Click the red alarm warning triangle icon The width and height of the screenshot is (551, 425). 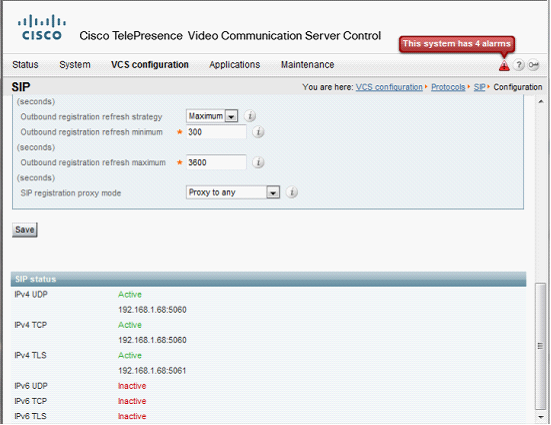pos(504,65)
